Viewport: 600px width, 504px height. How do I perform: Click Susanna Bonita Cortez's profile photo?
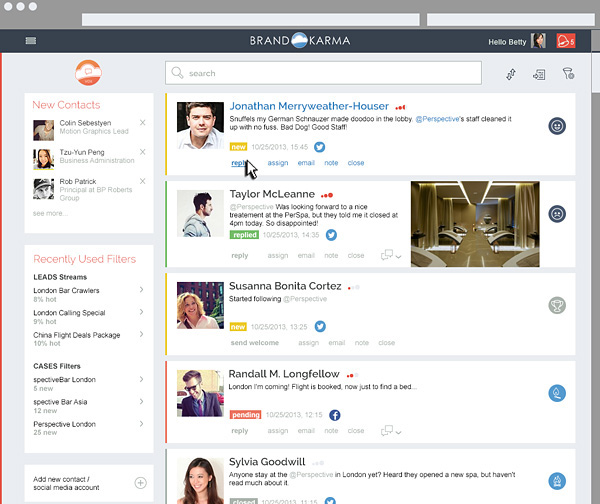[x=200, y=305]
